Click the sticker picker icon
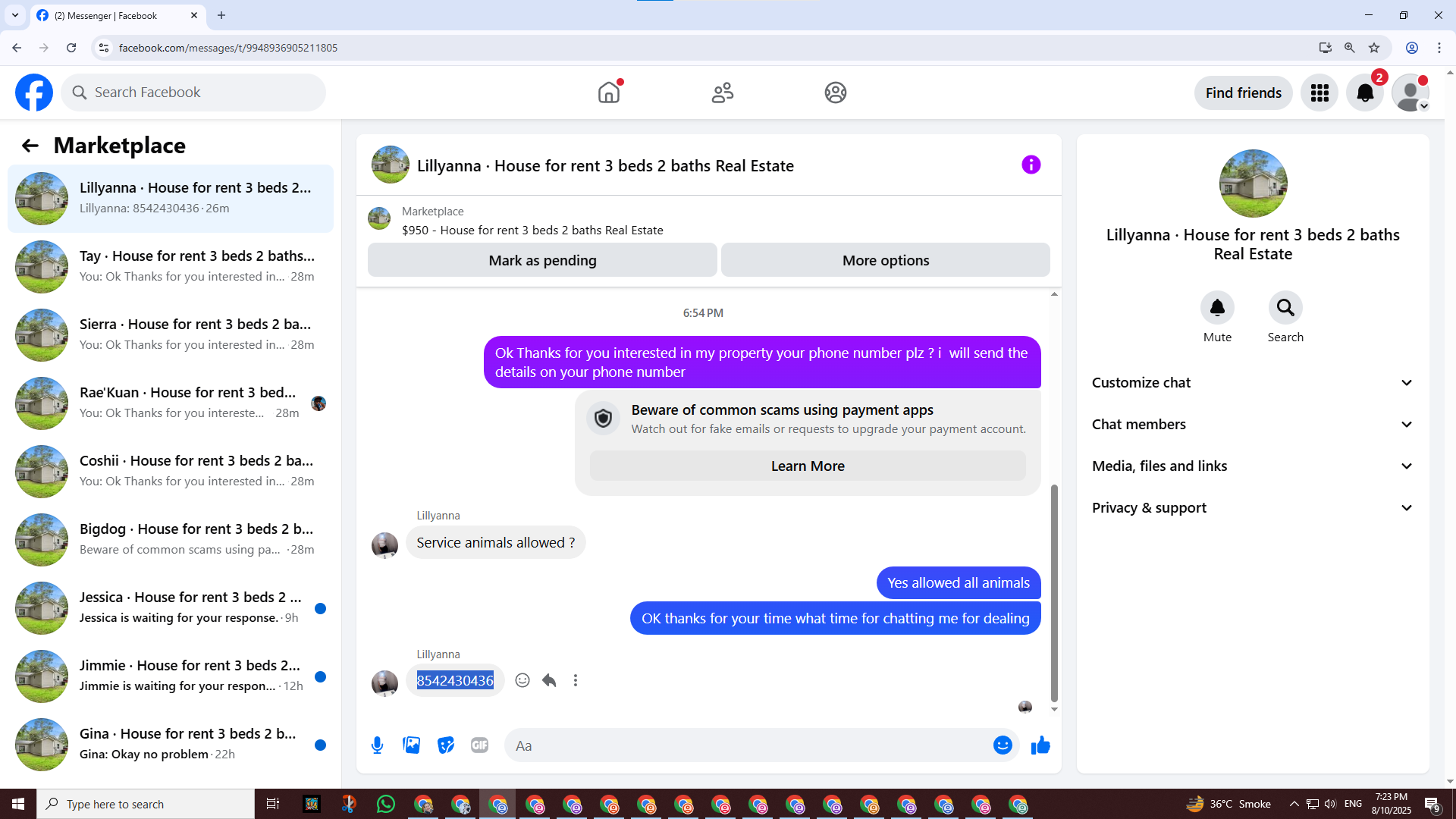 446,745
